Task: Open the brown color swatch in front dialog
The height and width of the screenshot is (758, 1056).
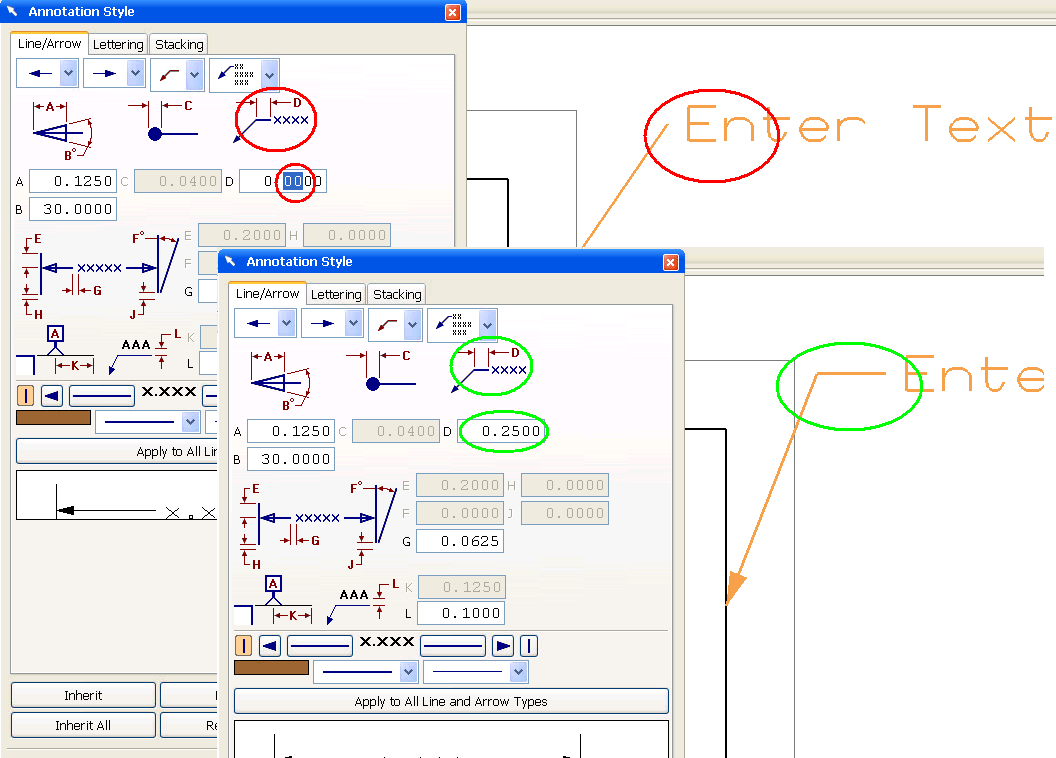Action: pos(271,668)
